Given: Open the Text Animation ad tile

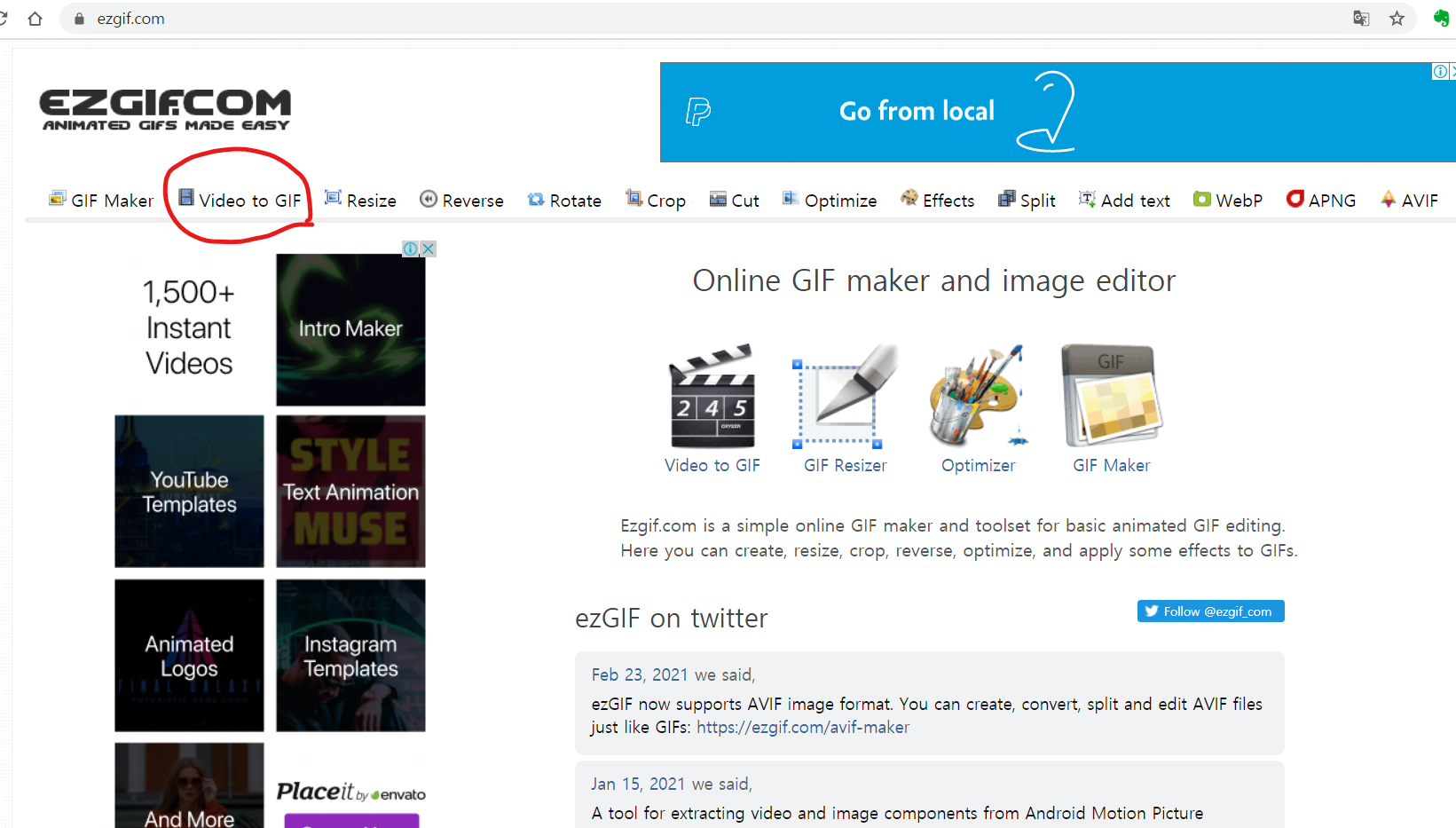Looking at the screenshot, I should (x=350, y=492).
